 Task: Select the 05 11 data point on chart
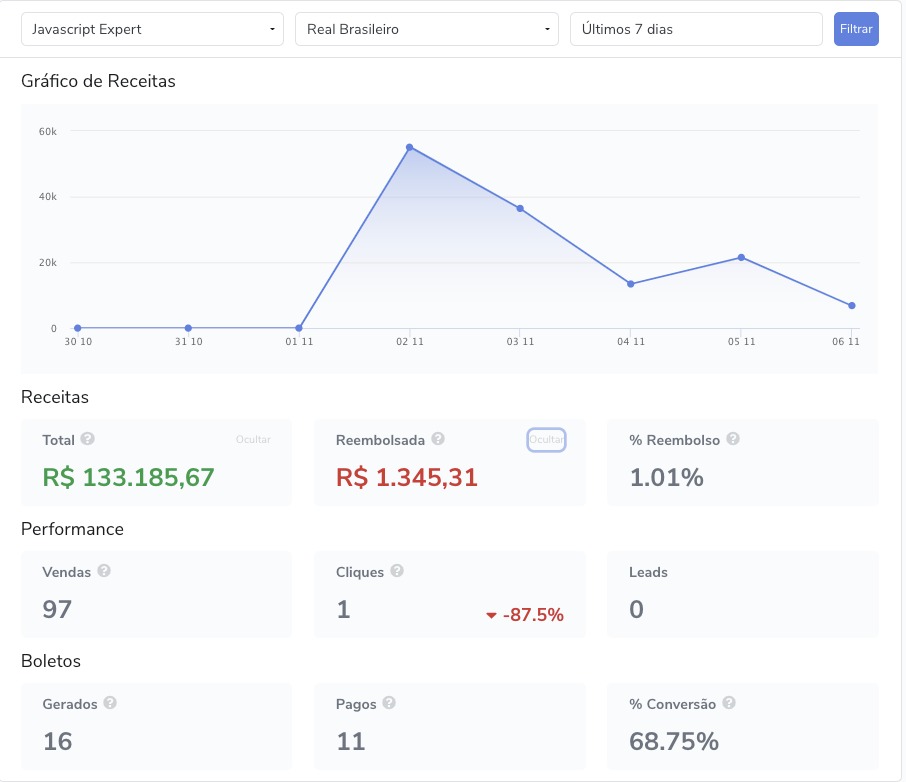(x=741, y=257)
